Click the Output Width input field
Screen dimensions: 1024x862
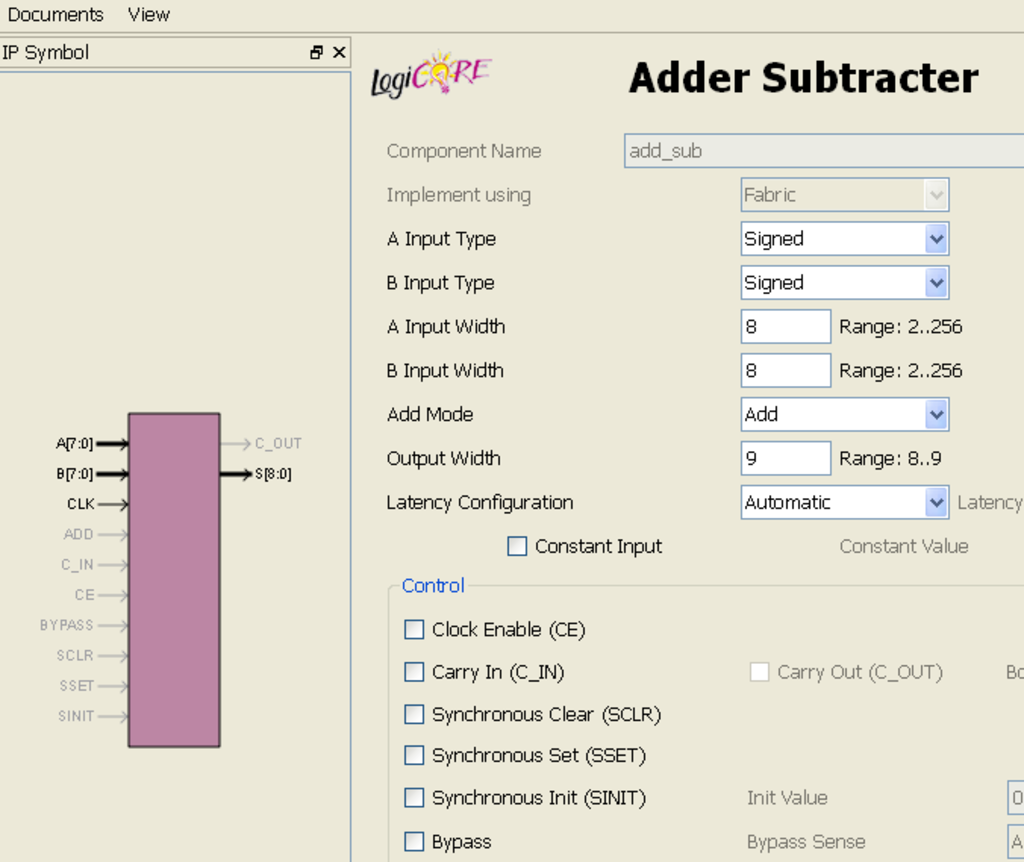pos(785,458)
